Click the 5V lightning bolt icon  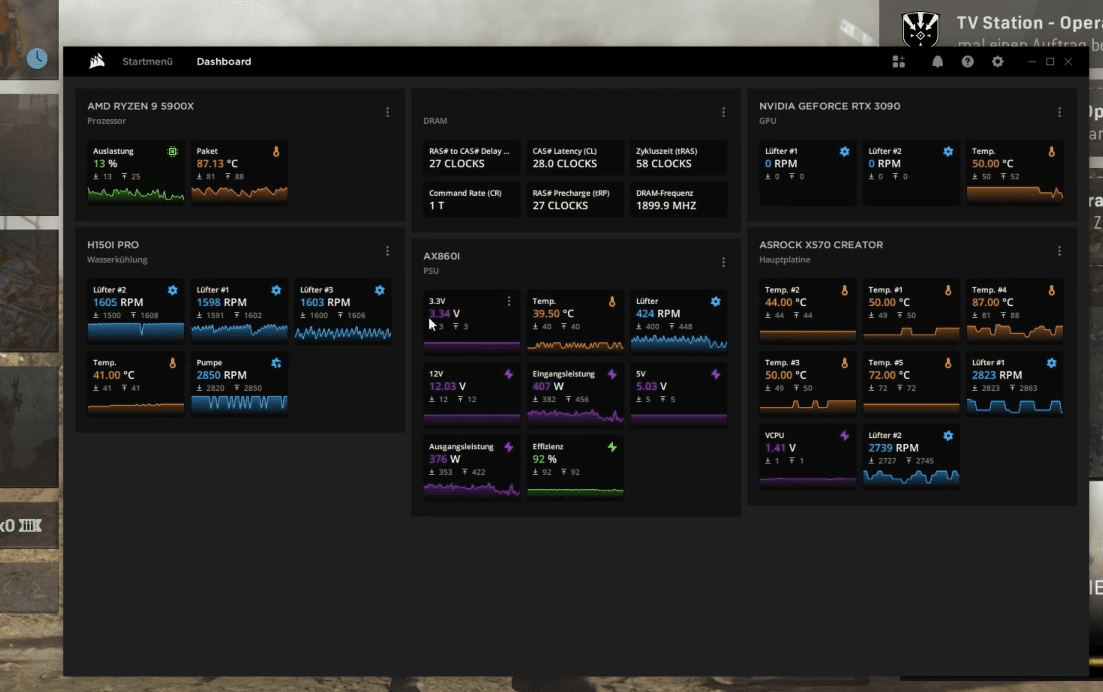[x=715, y=374]
